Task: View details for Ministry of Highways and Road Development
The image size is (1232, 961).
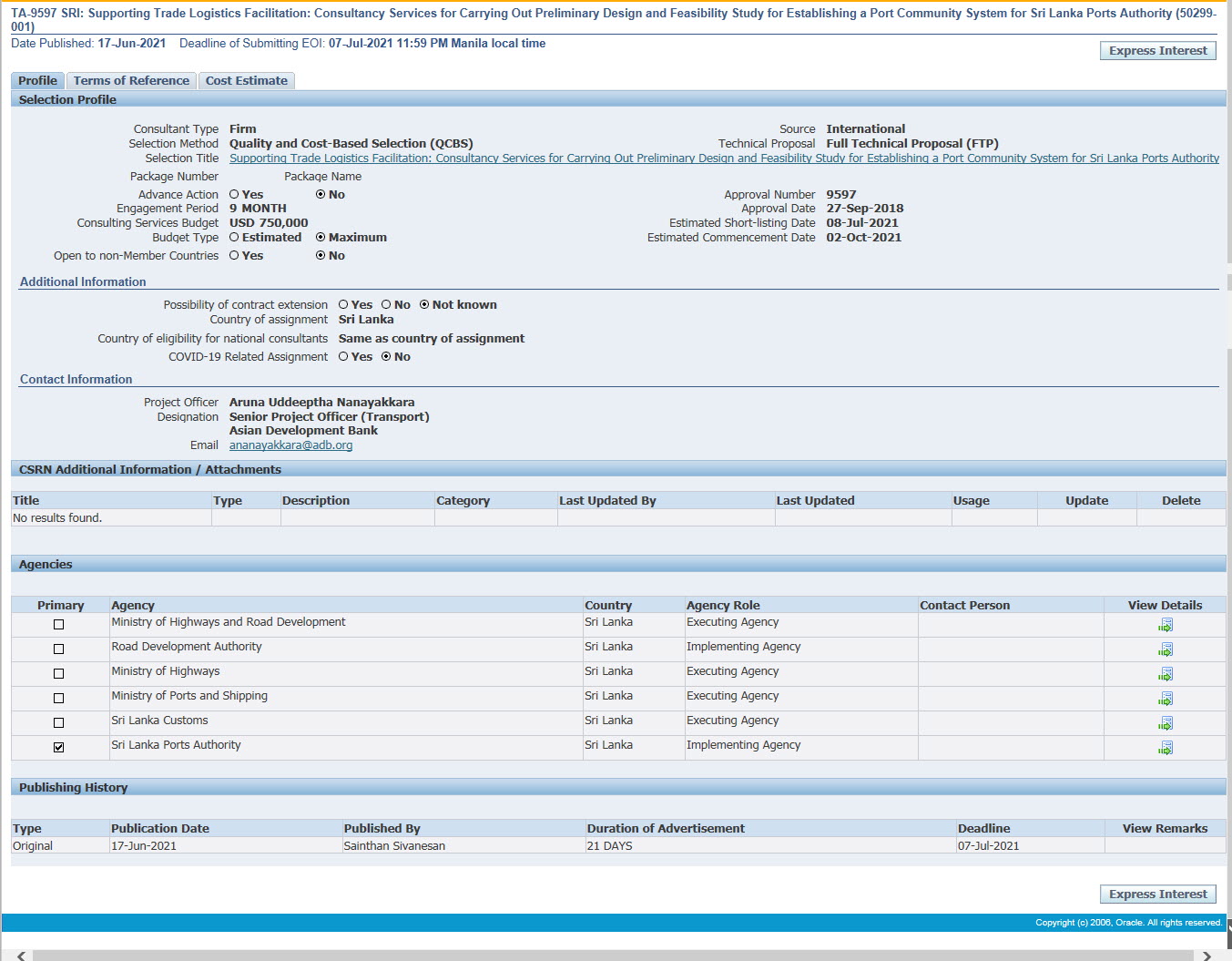Action: click(x=1165, y=625)
